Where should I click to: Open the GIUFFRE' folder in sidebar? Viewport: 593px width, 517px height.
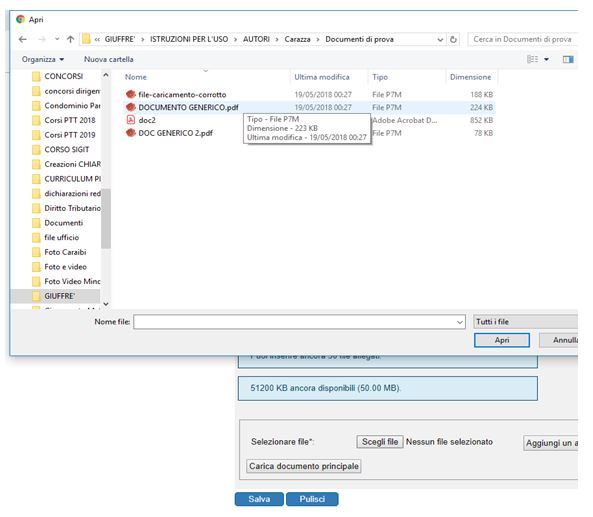pyautogui.click(x=59, y=296)
